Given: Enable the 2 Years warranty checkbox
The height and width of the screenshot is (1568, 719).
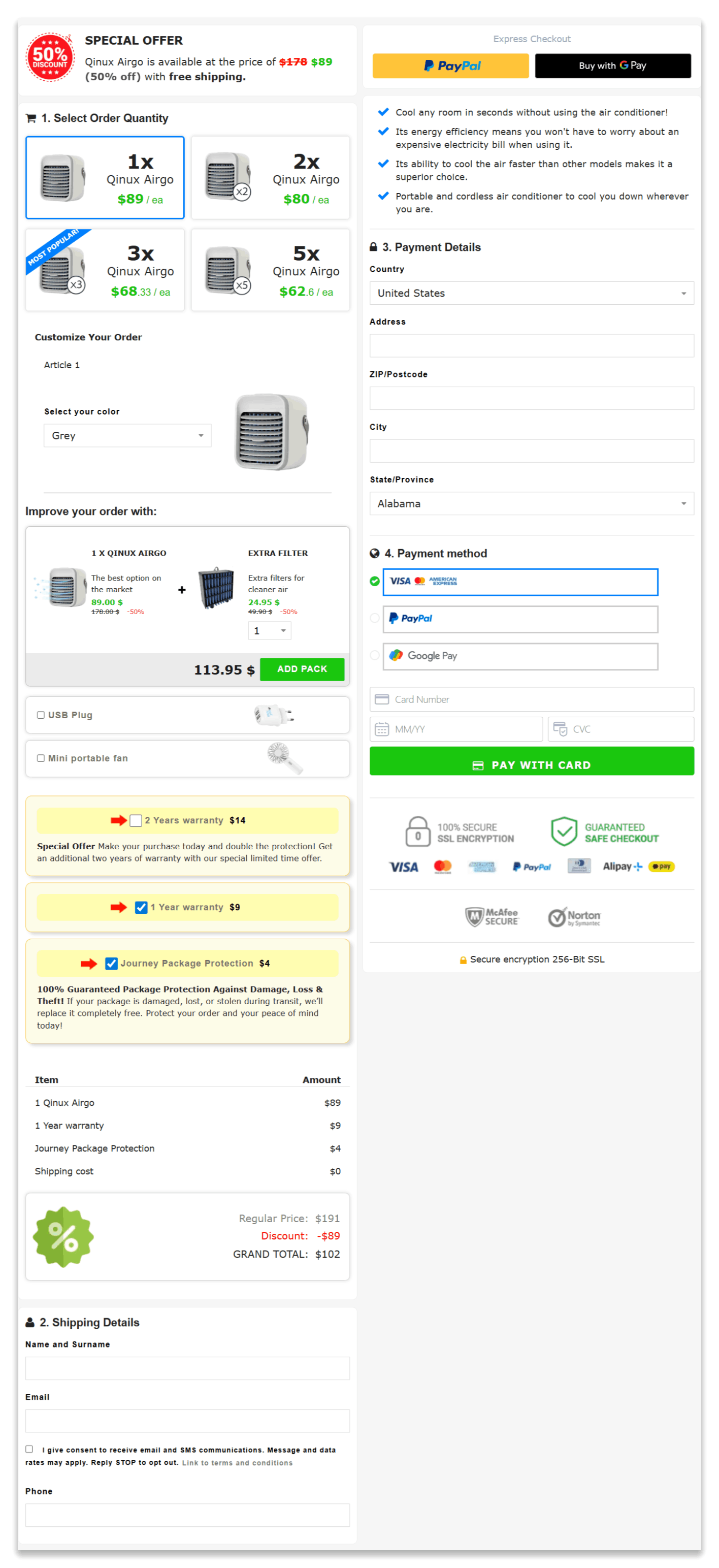Looking at the screenshot, I should [136, 820].
